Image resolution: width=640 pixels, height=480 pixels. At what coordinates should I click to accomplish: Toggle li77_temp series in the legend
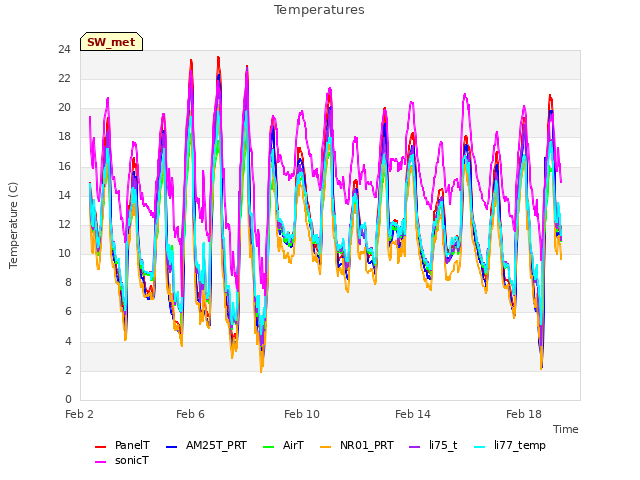pos(510,445)
